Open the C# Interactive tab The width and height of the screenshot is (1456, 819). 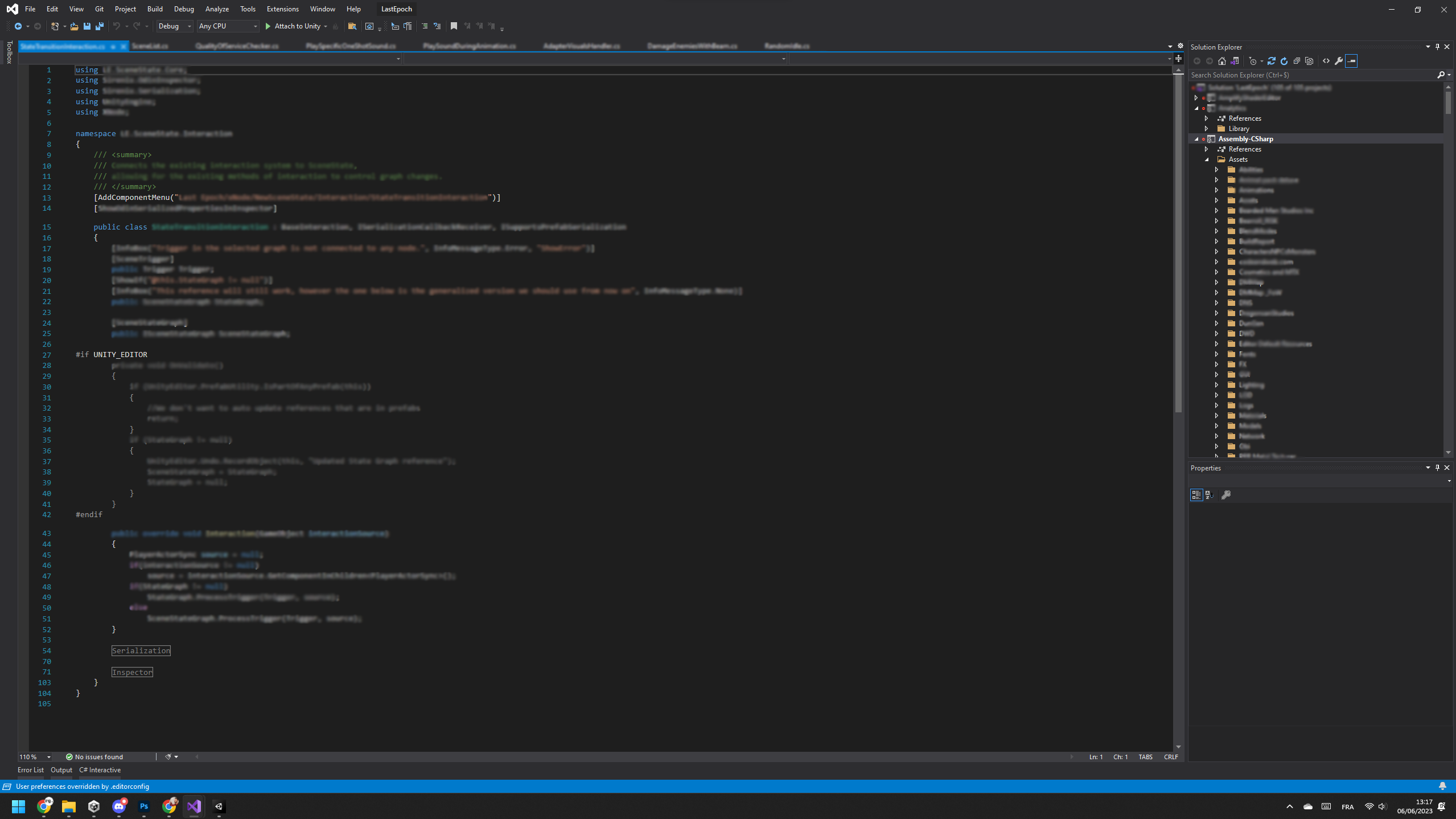[100, 770]
